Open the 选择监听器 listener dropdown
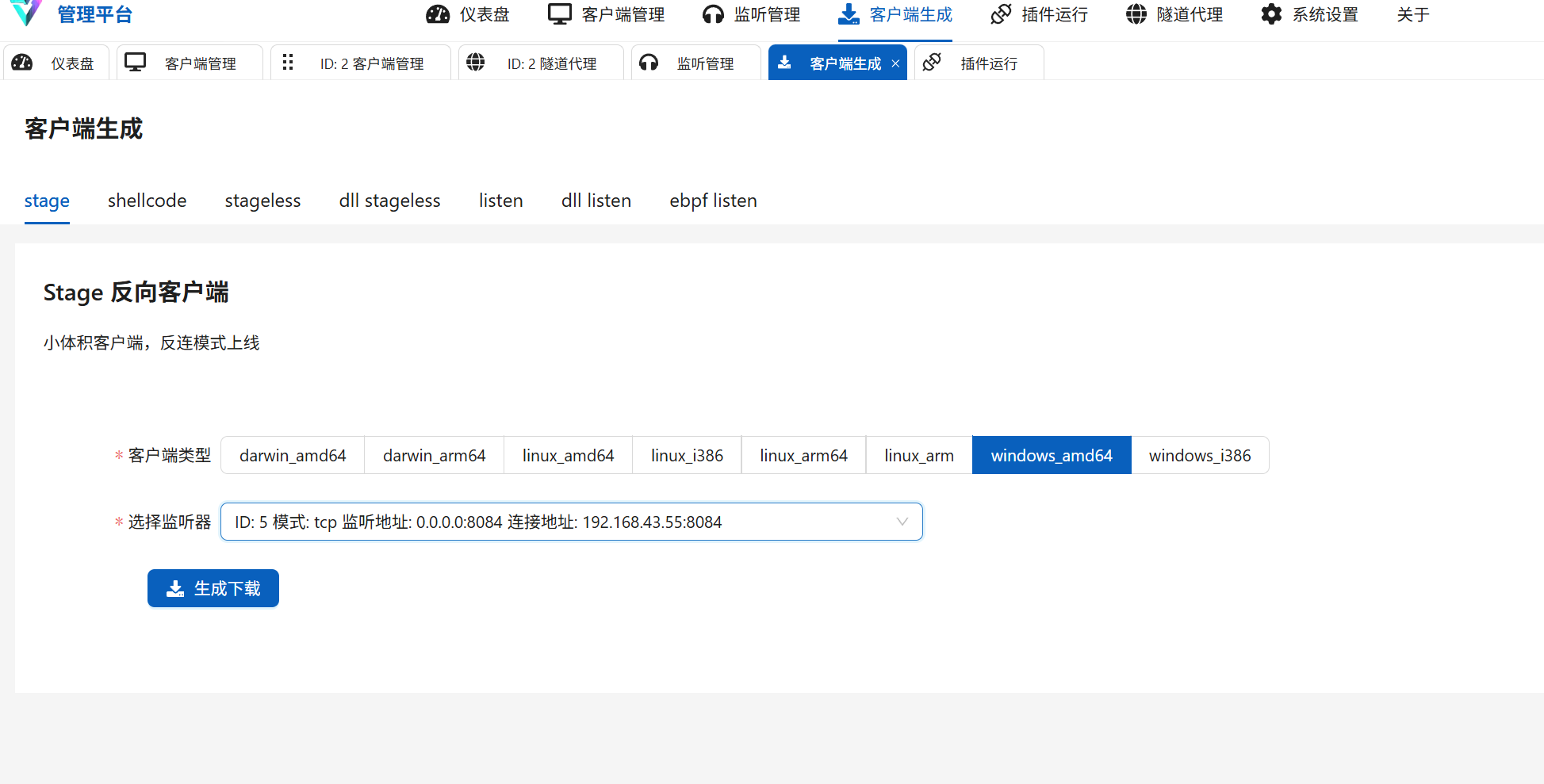The image size is (1544, 784). (571, 522)
